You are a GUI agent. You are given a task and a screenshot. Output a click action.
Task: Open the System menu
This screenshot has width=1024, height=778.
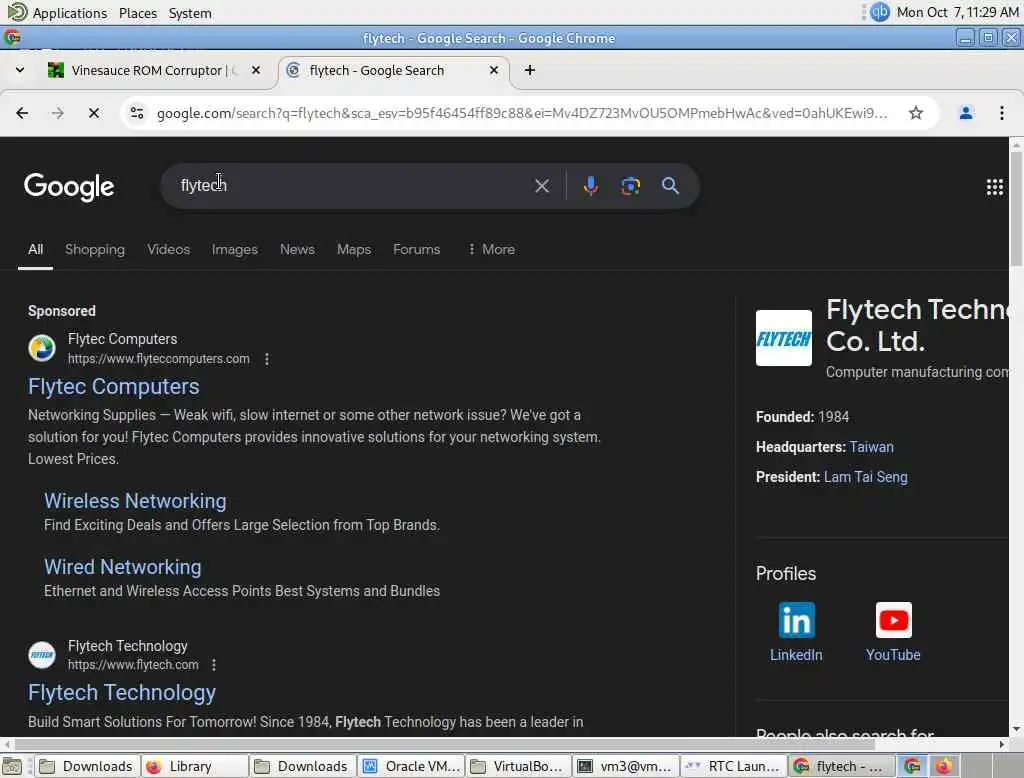coord(190,12)
